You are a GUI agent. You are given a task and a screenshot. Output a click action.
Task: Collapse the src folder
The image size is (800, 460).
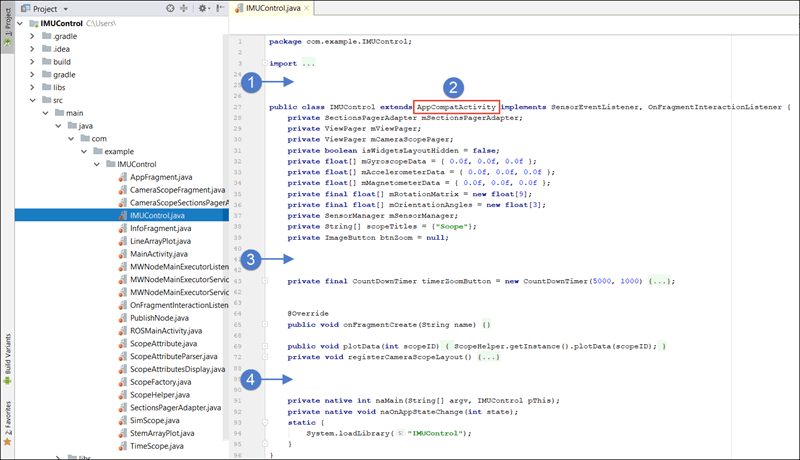point(33,100)
